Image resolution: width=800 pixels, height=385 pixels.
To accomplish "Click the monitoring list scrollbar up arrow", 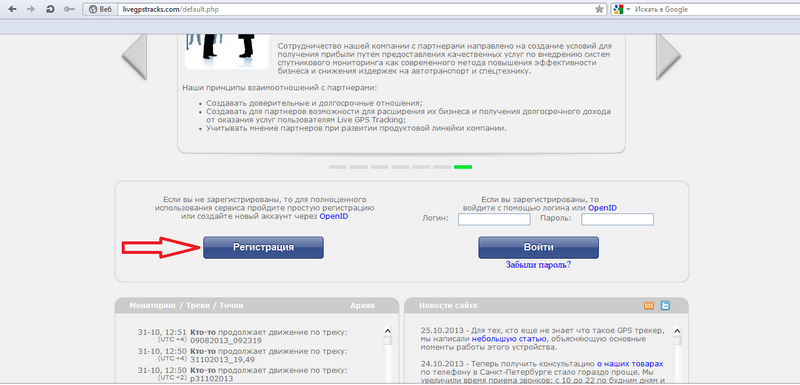I will point(387,331).
